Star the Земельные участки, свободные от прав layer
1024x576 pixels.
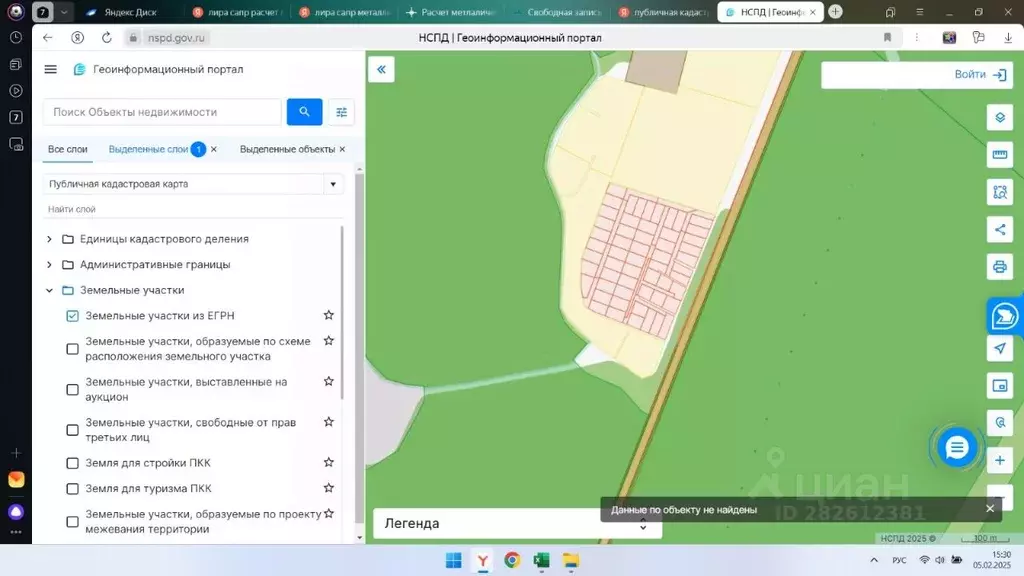point(328,422)
